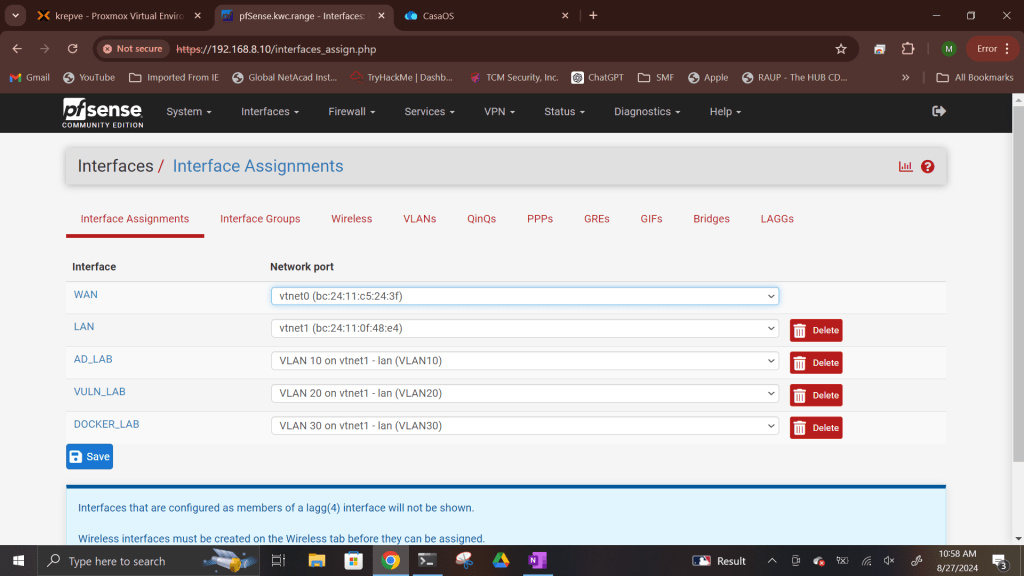Viewport: 1024px width, 576px height.
Task: Open the AD_LAB network port dropdown
Action: 524,361
